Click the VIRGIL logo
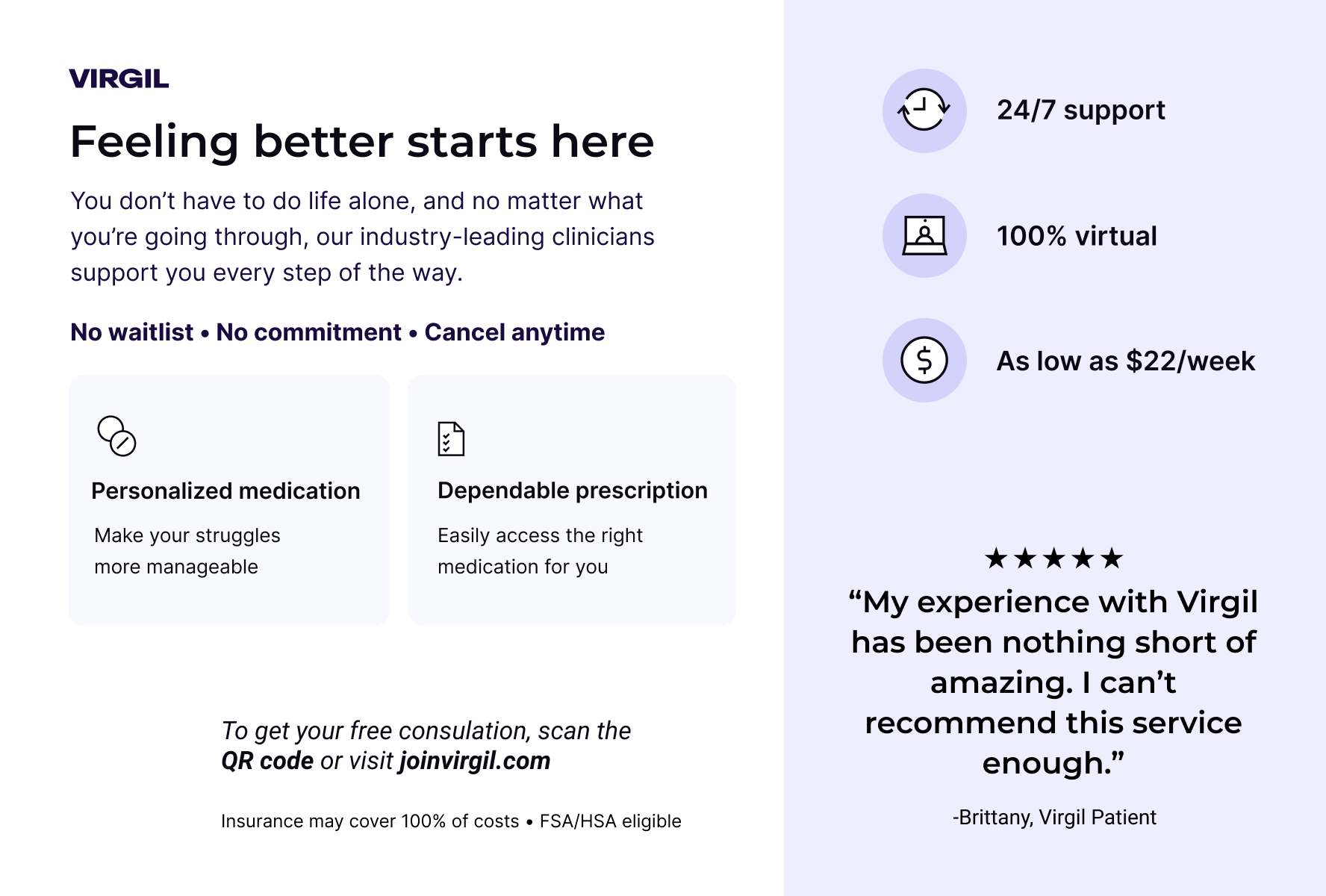 coord(119,78)
